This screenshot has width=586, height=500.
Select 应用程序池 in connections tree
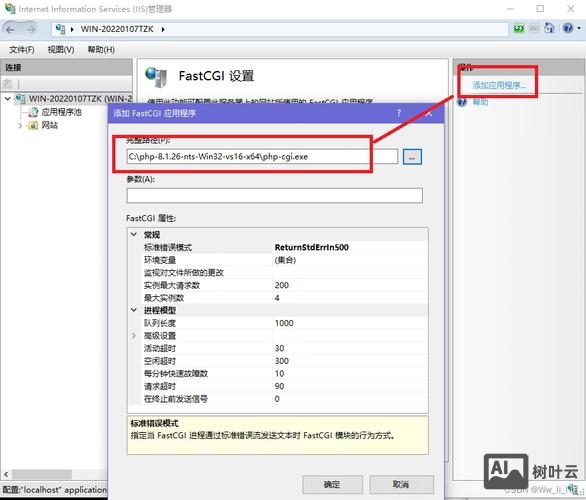coord(61,112)
